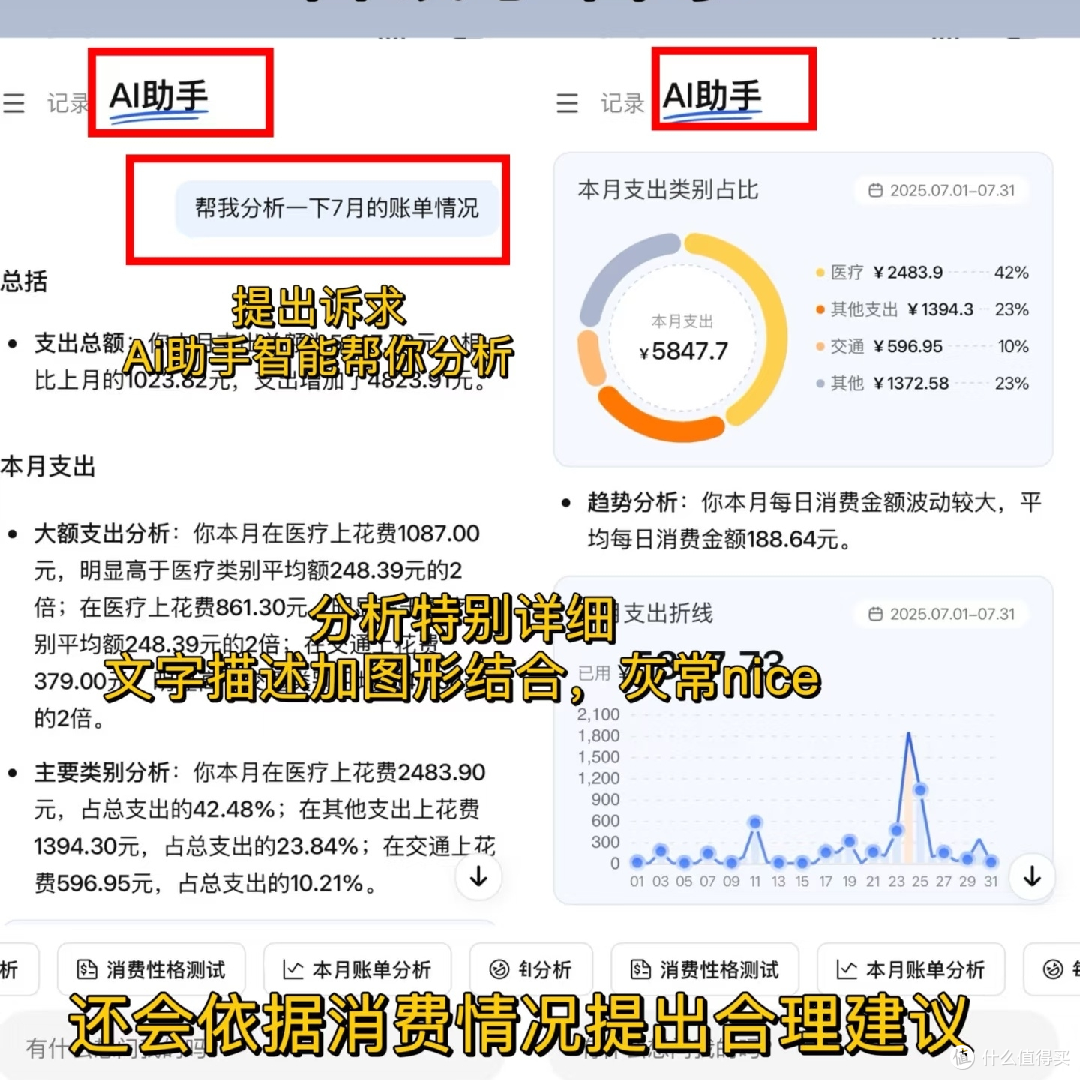Open 消费性格测试 chip in left screen
This screenshot has height=1080, width=1080.
click(x=152, y=969)
